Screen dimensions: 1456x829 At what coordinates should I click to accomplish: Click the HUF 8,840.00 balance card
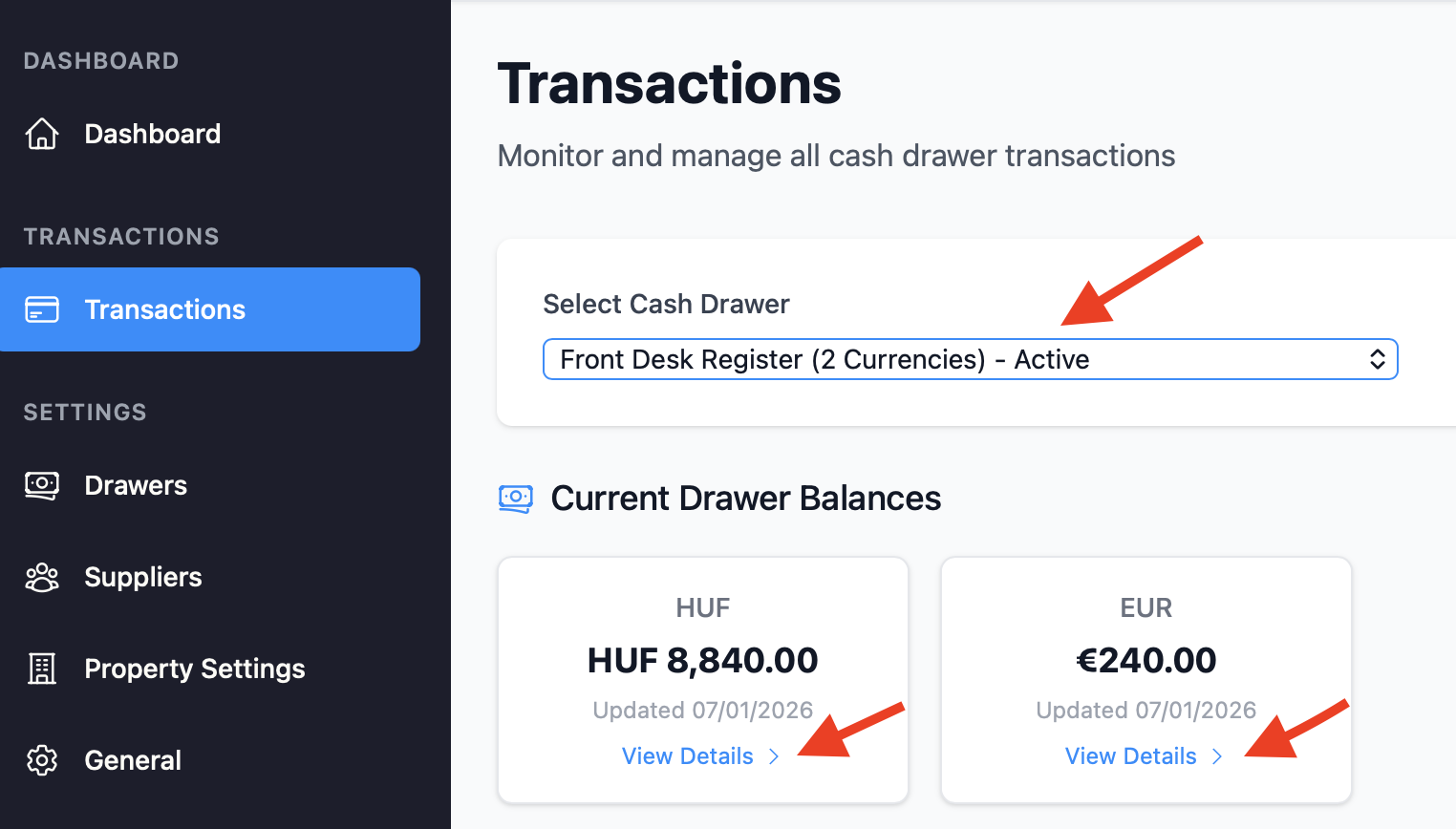pos(703,659)
